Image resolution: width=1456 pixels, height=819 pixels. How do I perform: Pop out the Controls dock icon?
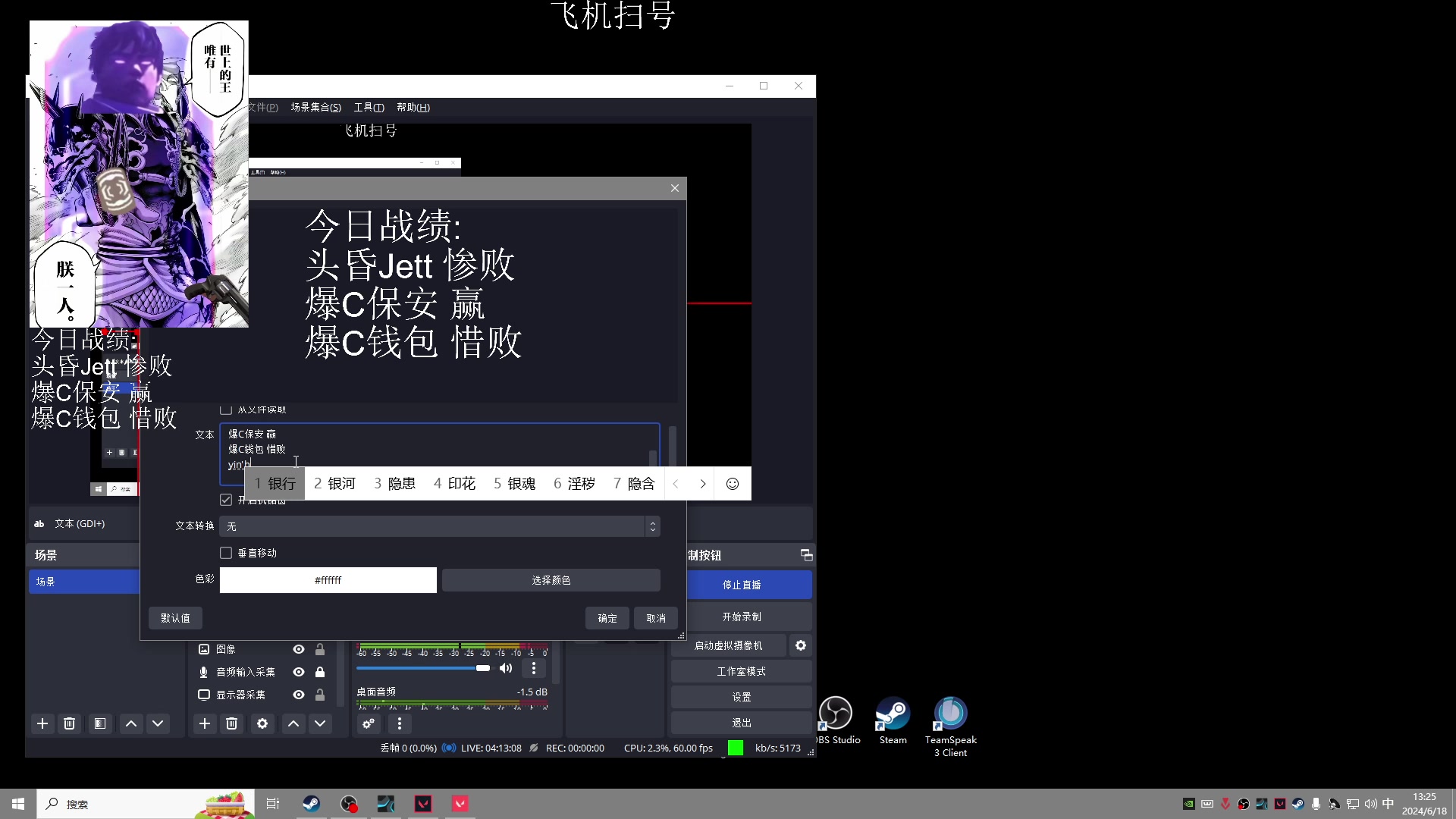click(806, 555)
